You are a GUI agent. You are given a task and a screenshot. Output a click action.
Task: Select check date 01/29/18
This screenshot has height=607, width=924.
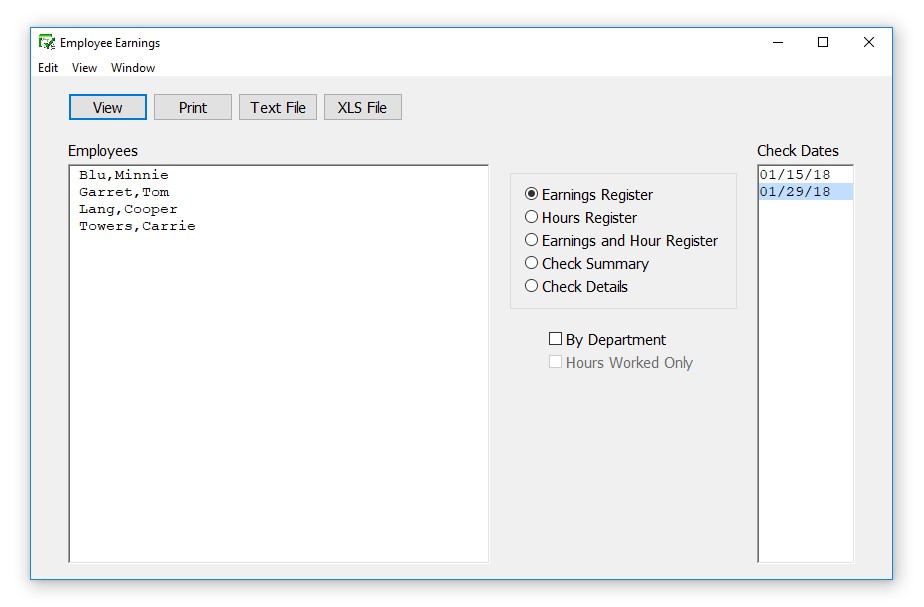pyautogui.click(x=795, y=192)
